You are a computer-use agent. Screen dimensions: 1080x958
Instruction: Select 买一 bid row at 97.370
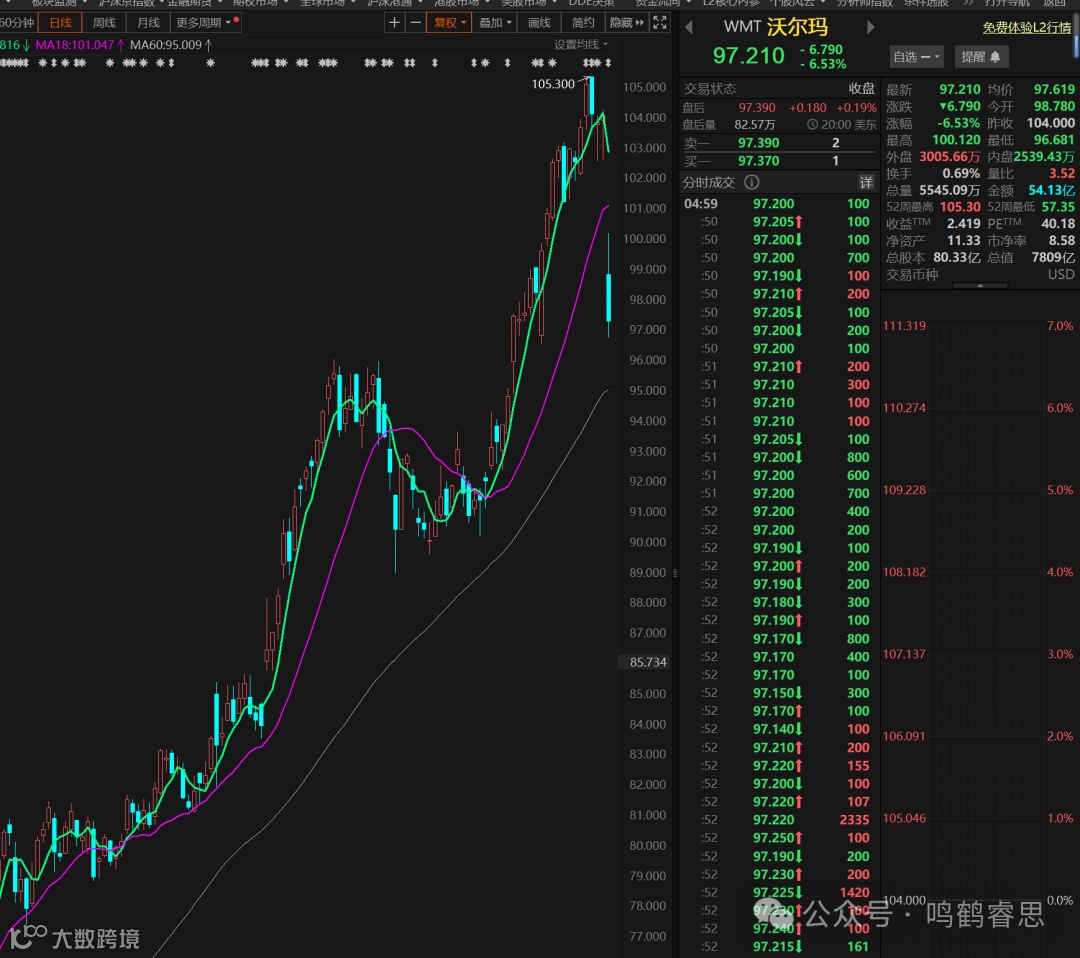(779, 160)
